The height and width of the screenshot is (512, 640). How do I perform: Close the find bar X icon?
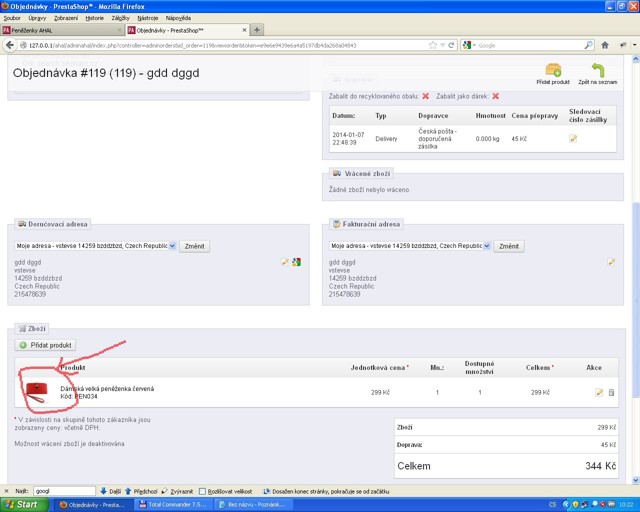pyautogui.click(x=6, y=491)
